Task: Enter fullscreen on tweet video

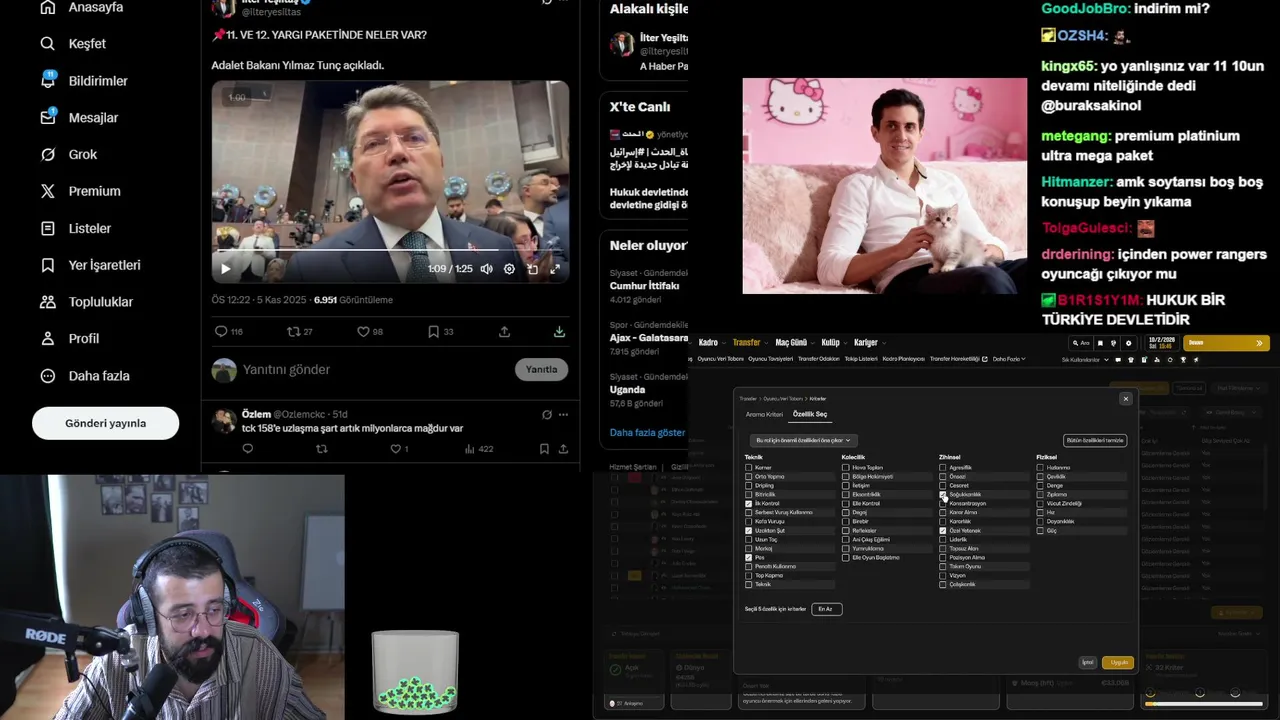Action: (555, 269)
